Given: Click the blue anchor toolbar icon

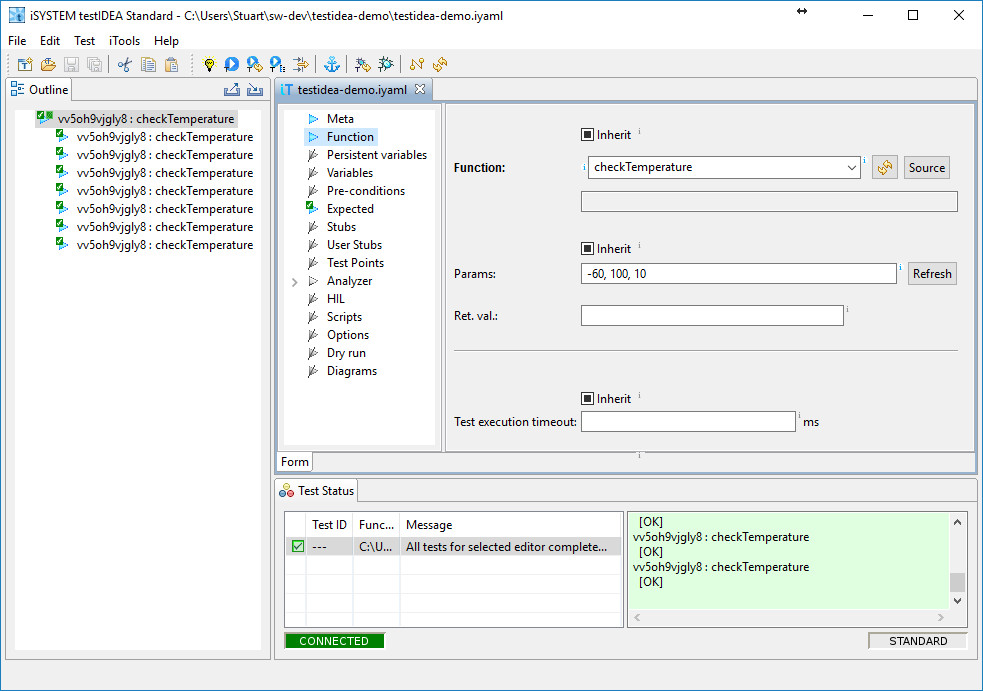Looking at the screenshot, I should 332,65.
